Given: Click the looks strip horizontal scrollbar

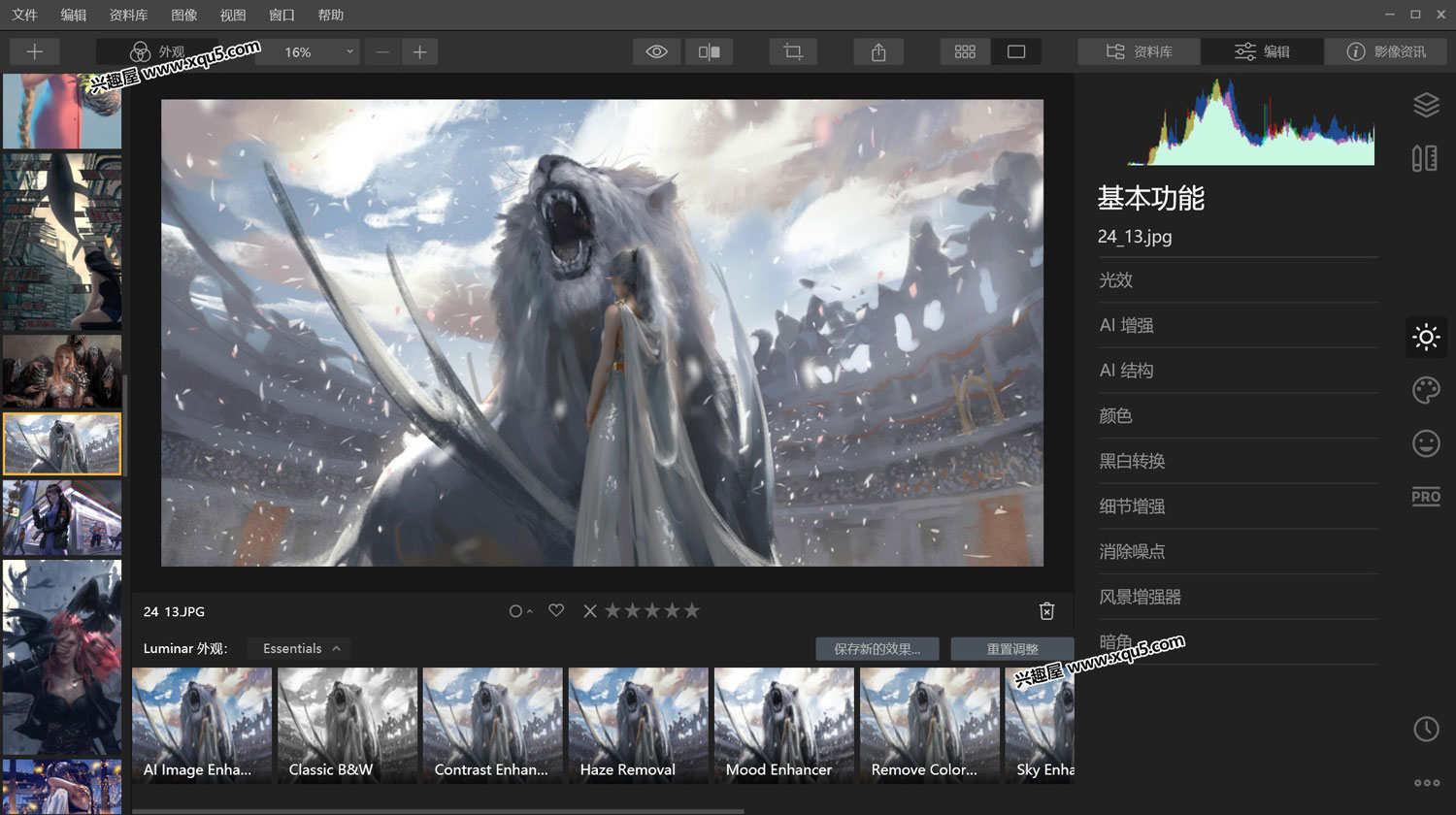Looking at the screenshot, I should (x=439, y=811).
